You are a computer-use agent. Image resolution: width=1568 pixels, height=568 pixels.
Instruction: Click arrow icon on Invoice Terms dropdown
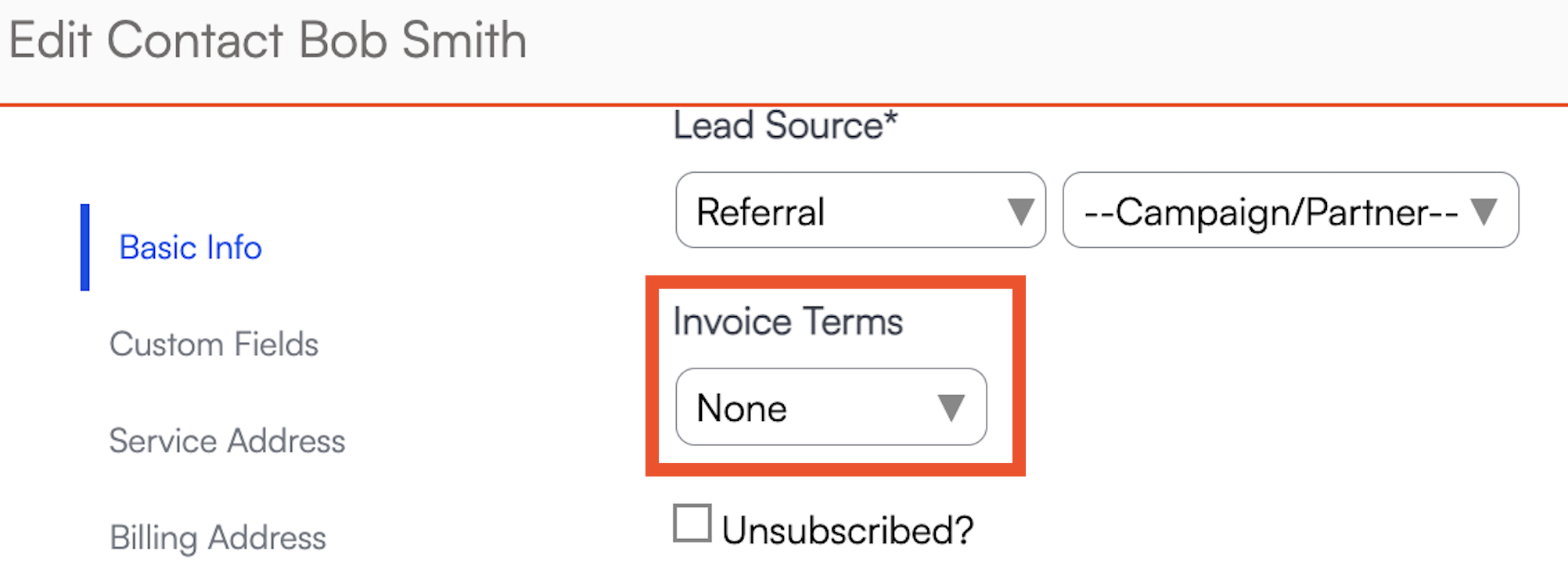click(x=951, y=408)
